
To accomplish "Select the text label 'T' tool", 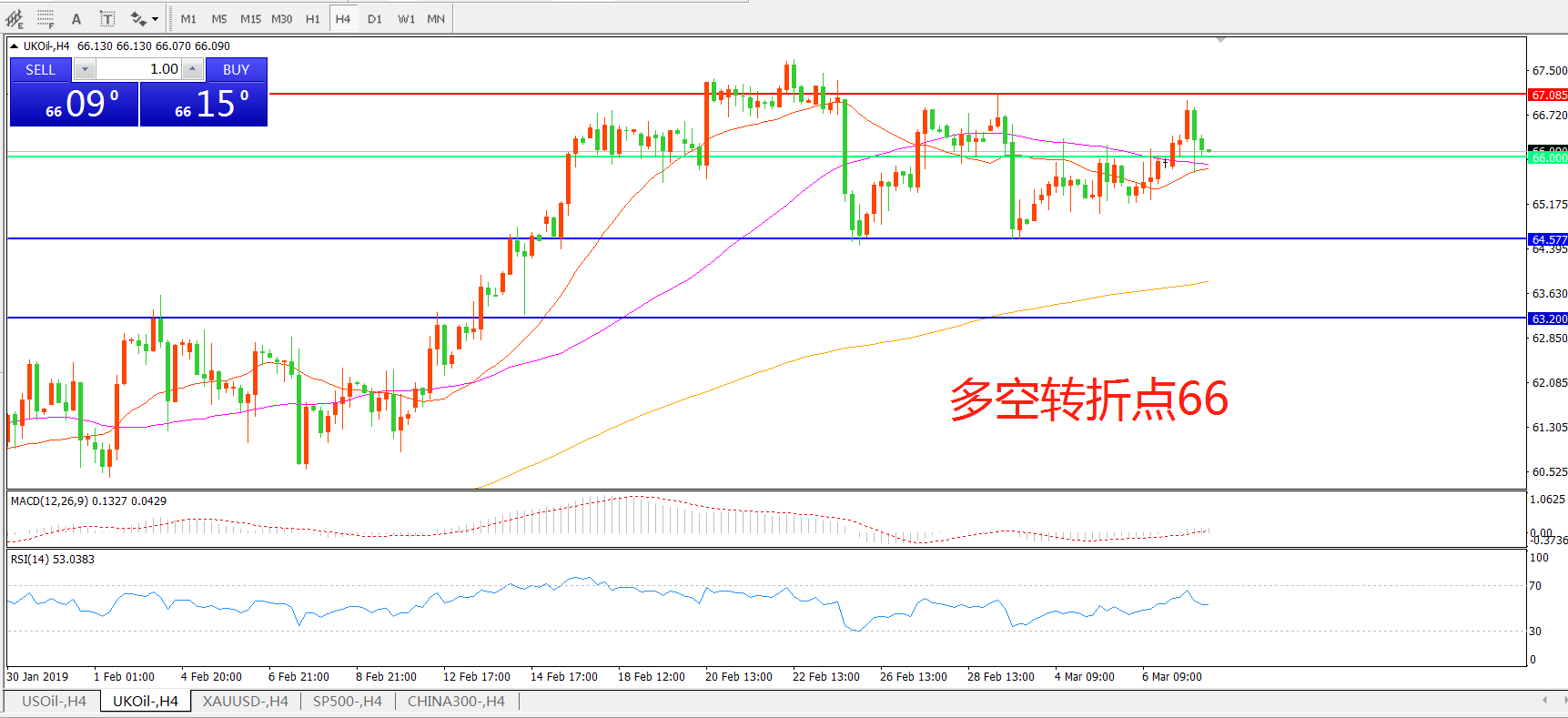I will point(106,18).
